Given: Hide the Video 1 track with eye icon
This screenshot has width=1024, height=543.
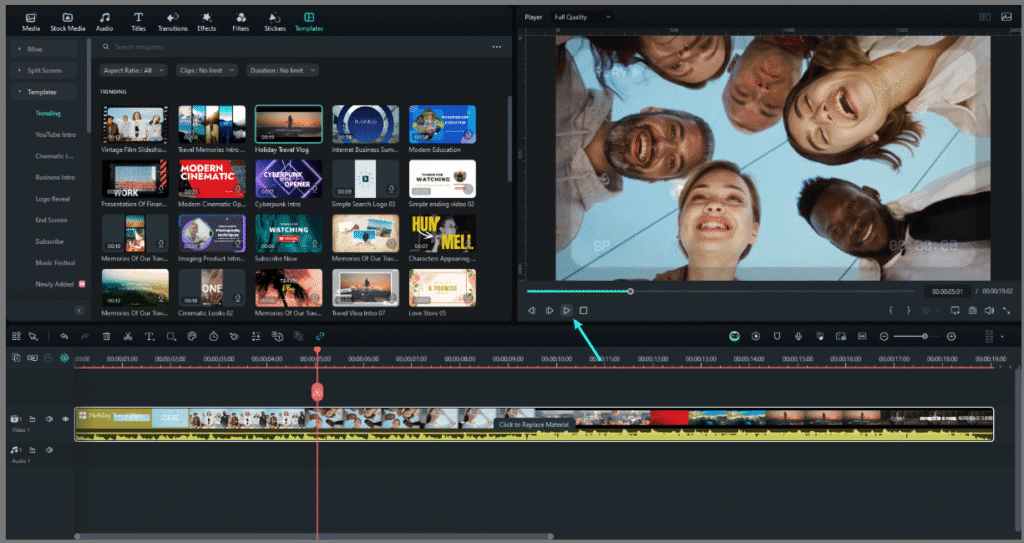Looking at the screenshot, I should [x=65, y=419].
